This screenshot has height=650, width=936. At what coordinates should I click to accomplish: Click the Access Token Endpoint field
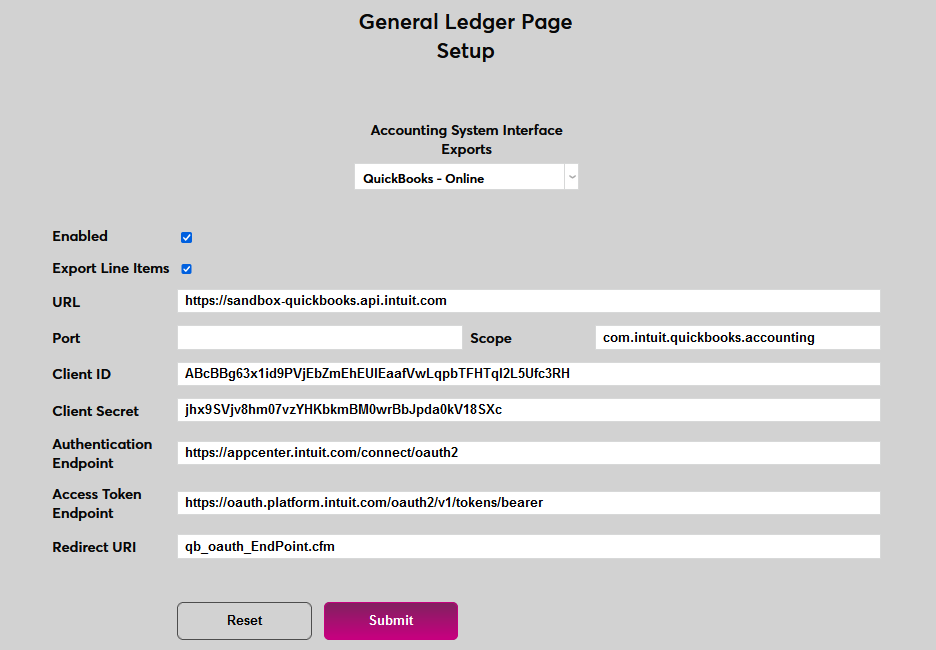[529, 503]
